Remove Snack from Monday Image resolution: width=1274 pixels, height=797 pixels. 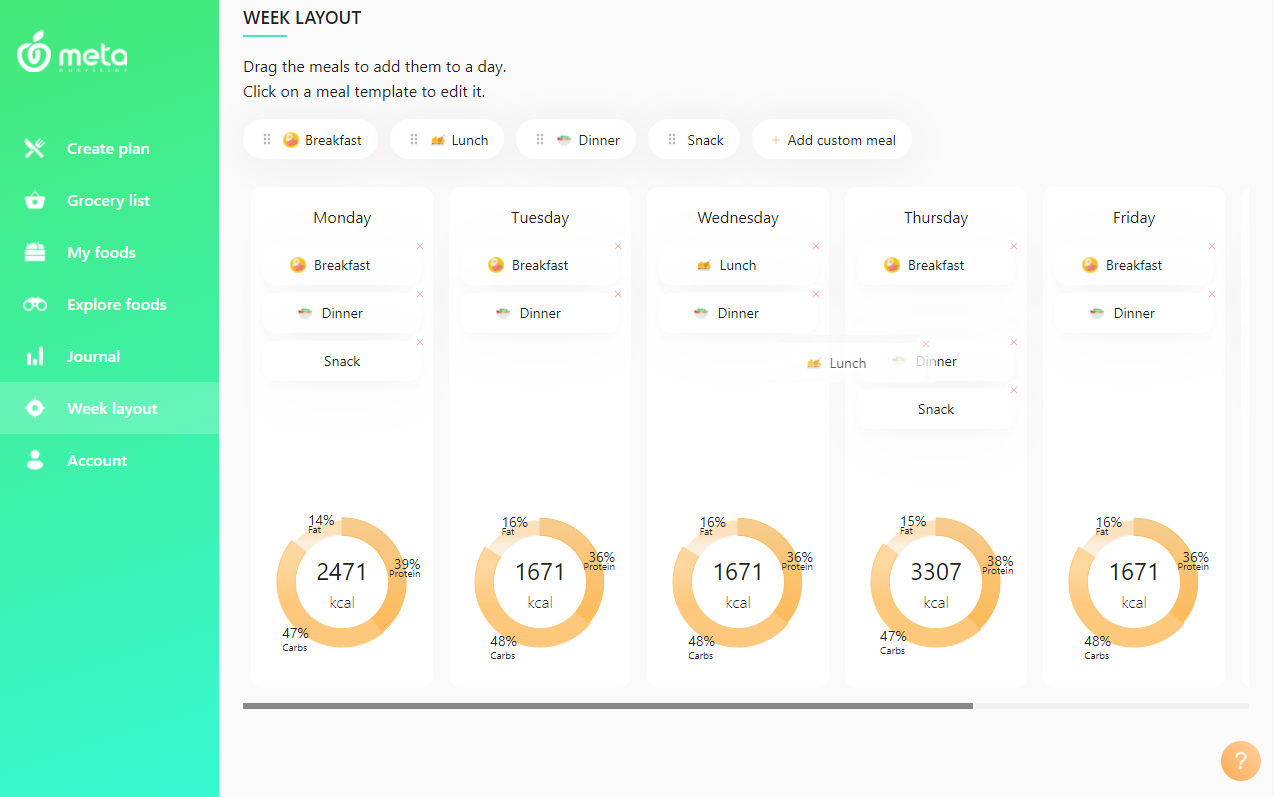pos(420,342)
